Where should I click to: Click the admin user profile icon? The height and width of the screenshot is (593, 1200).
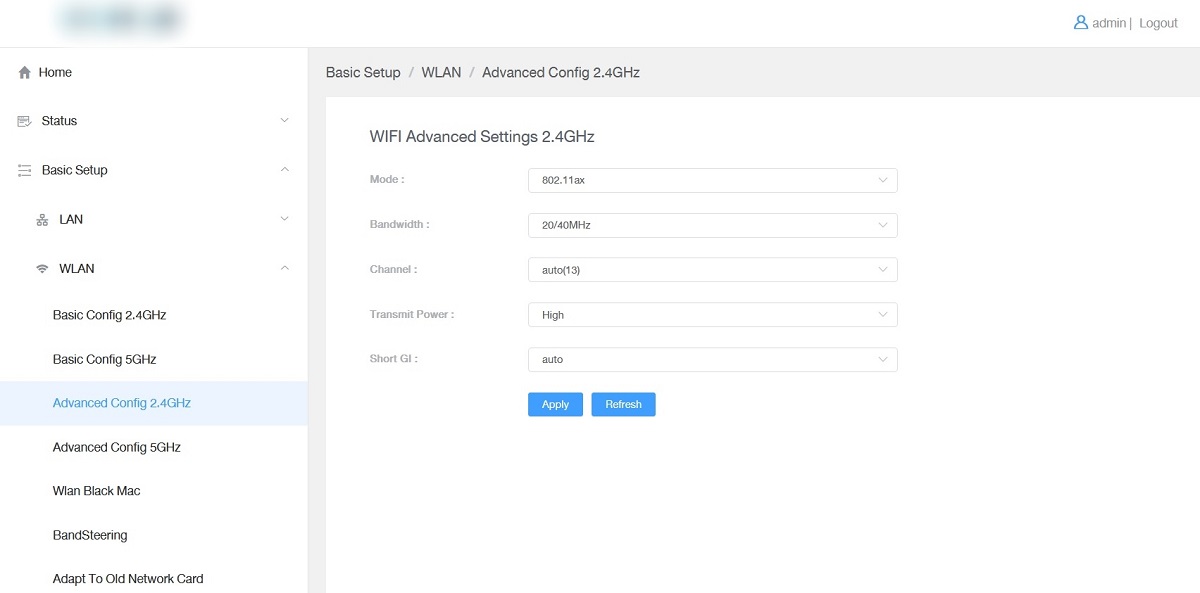coord(1081,22)
